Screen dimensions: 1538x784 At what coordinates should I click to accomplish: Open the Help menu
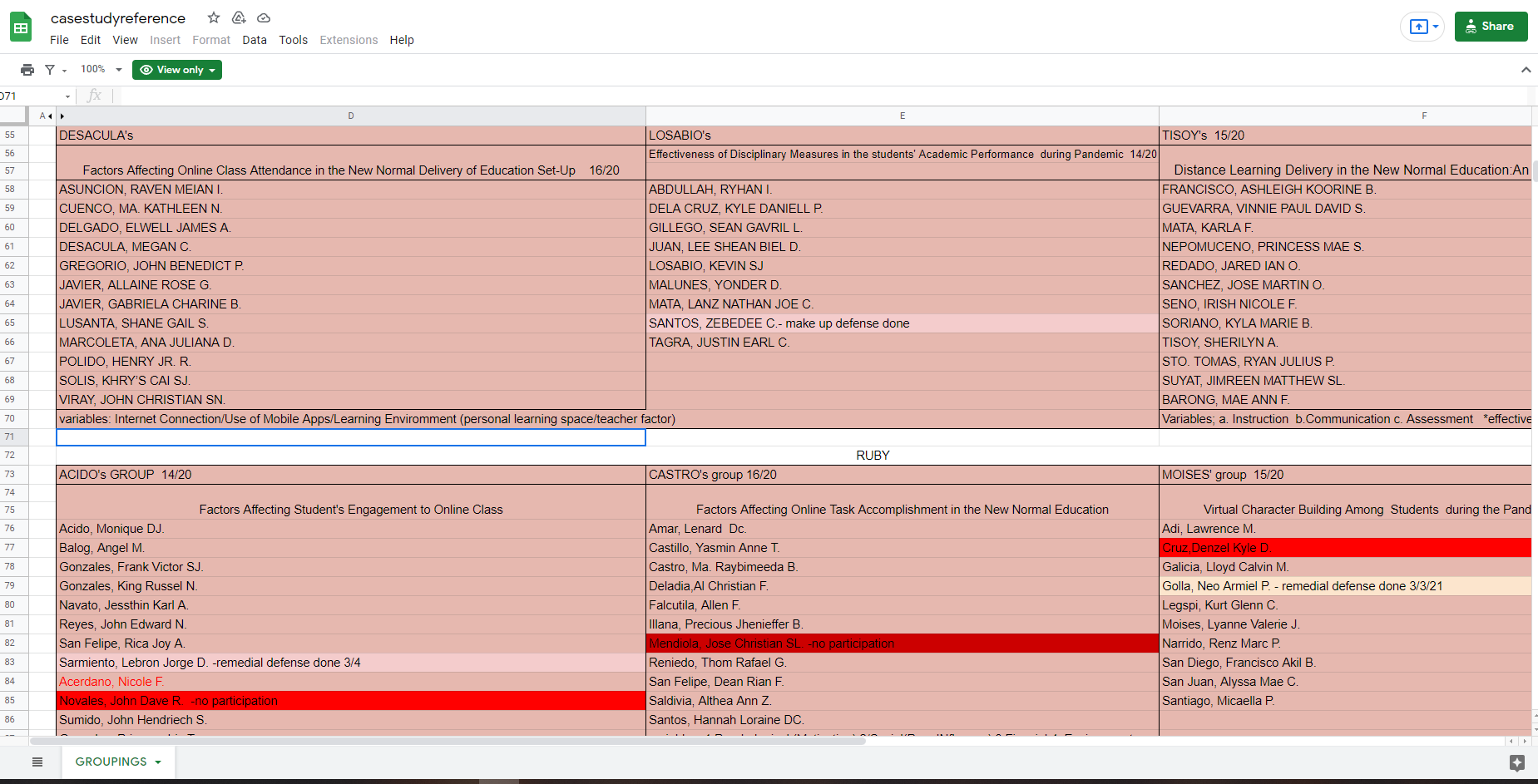click(x=402, y=40)
